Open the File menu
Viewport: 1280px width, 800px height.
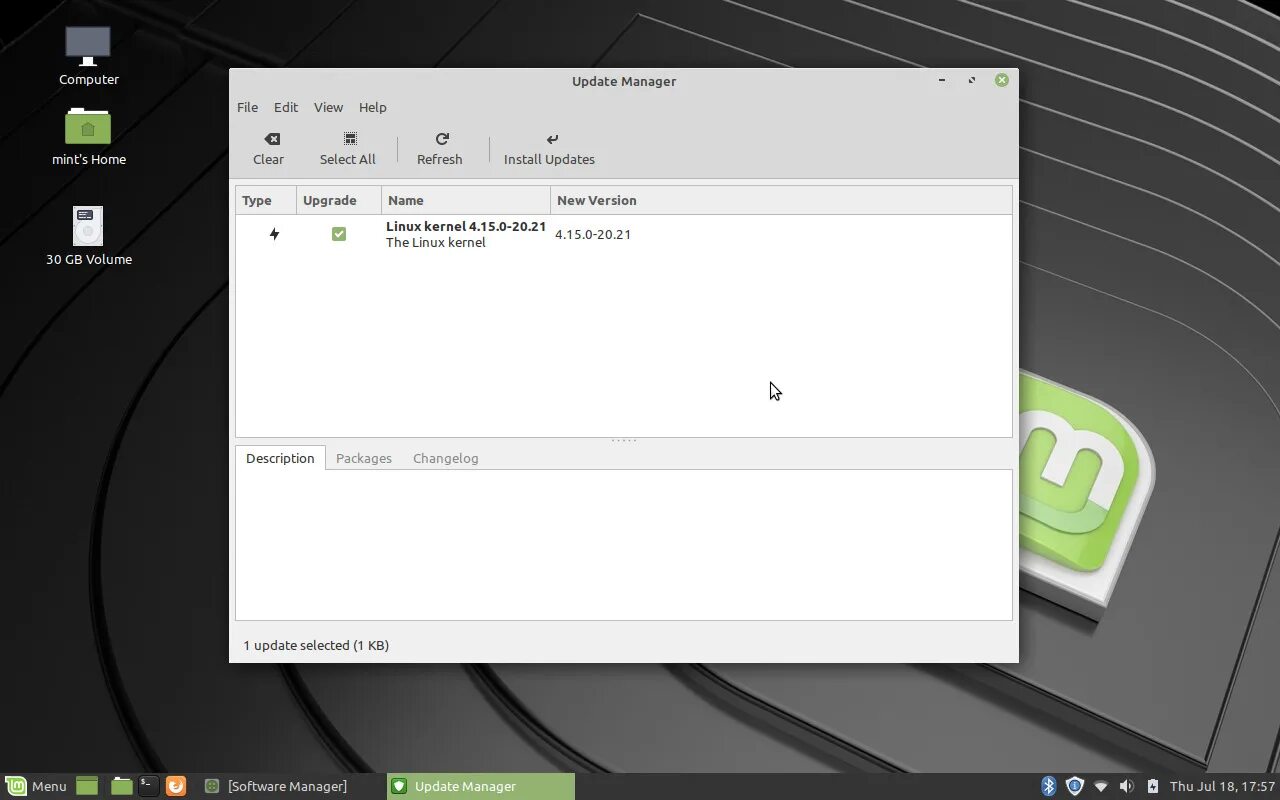tap(247, 107)
